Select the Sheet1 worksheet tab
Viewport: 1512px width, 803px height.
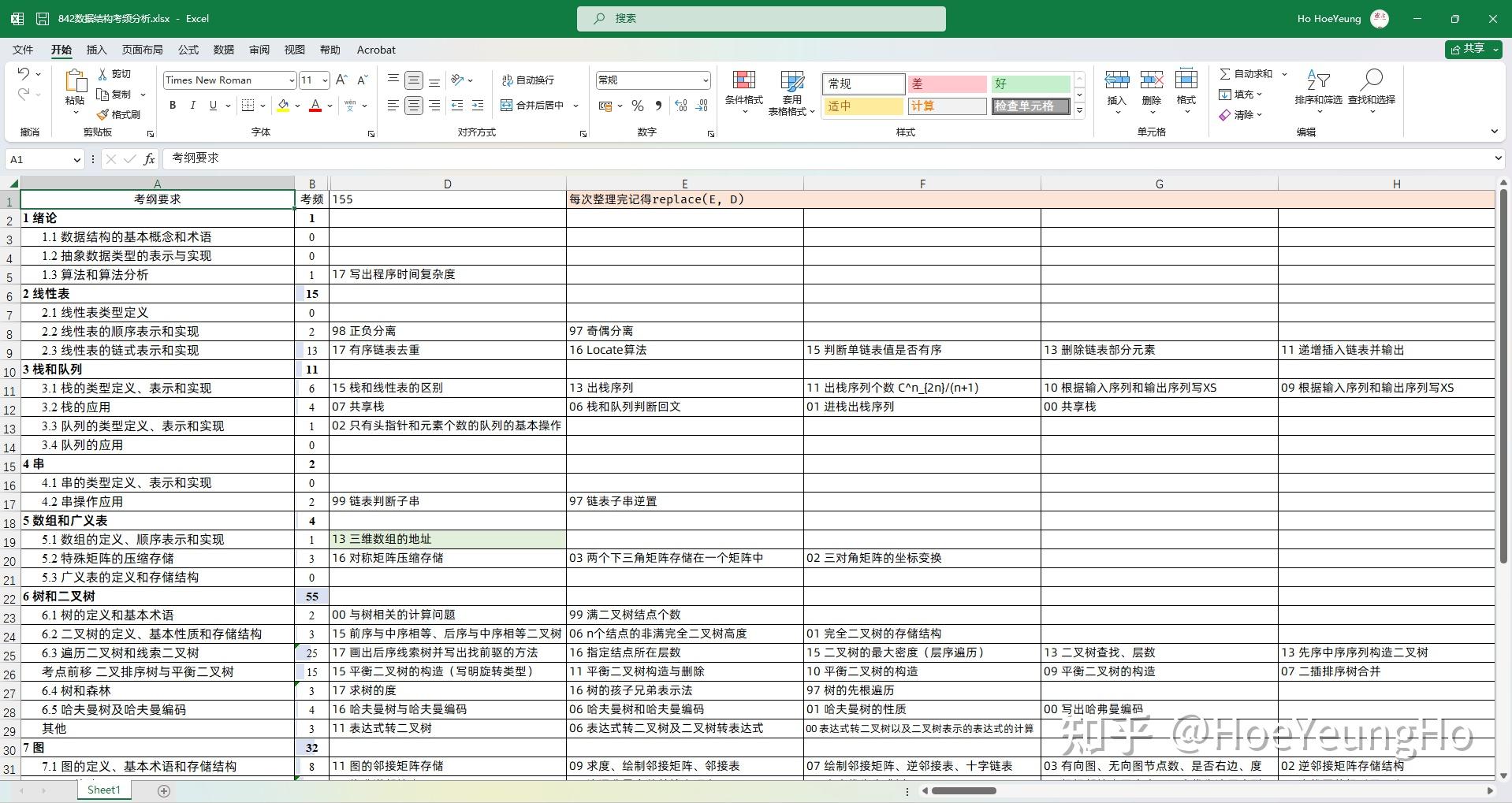[104, 790]
